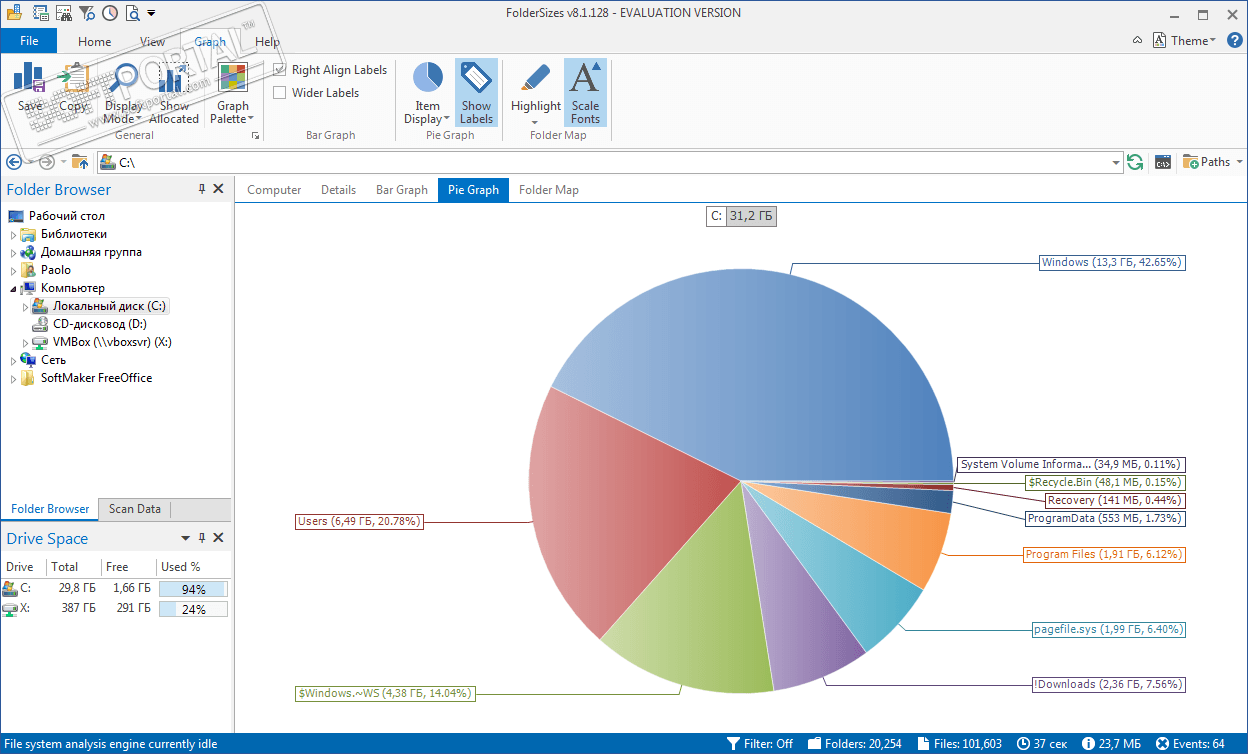Click the $Windows.~WS pie label
Screen dimensions: 1248x754
point(385,693)
